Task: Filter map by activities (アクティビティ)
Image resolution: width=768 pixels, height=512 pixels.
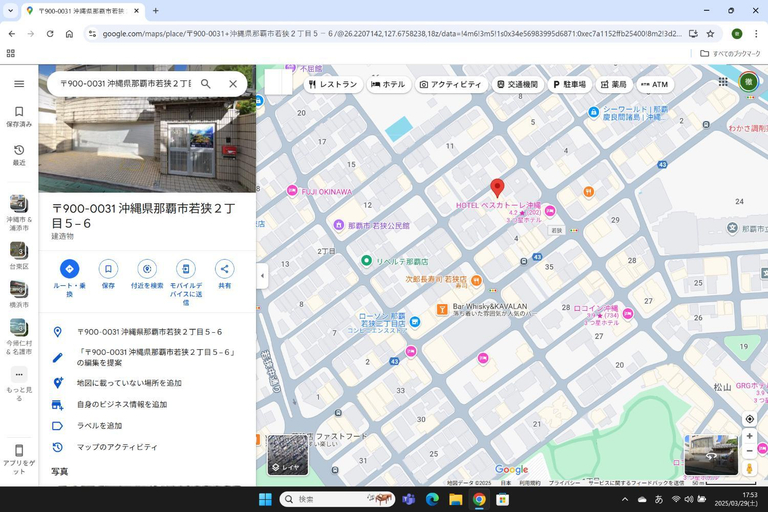Action: [451, 84]
